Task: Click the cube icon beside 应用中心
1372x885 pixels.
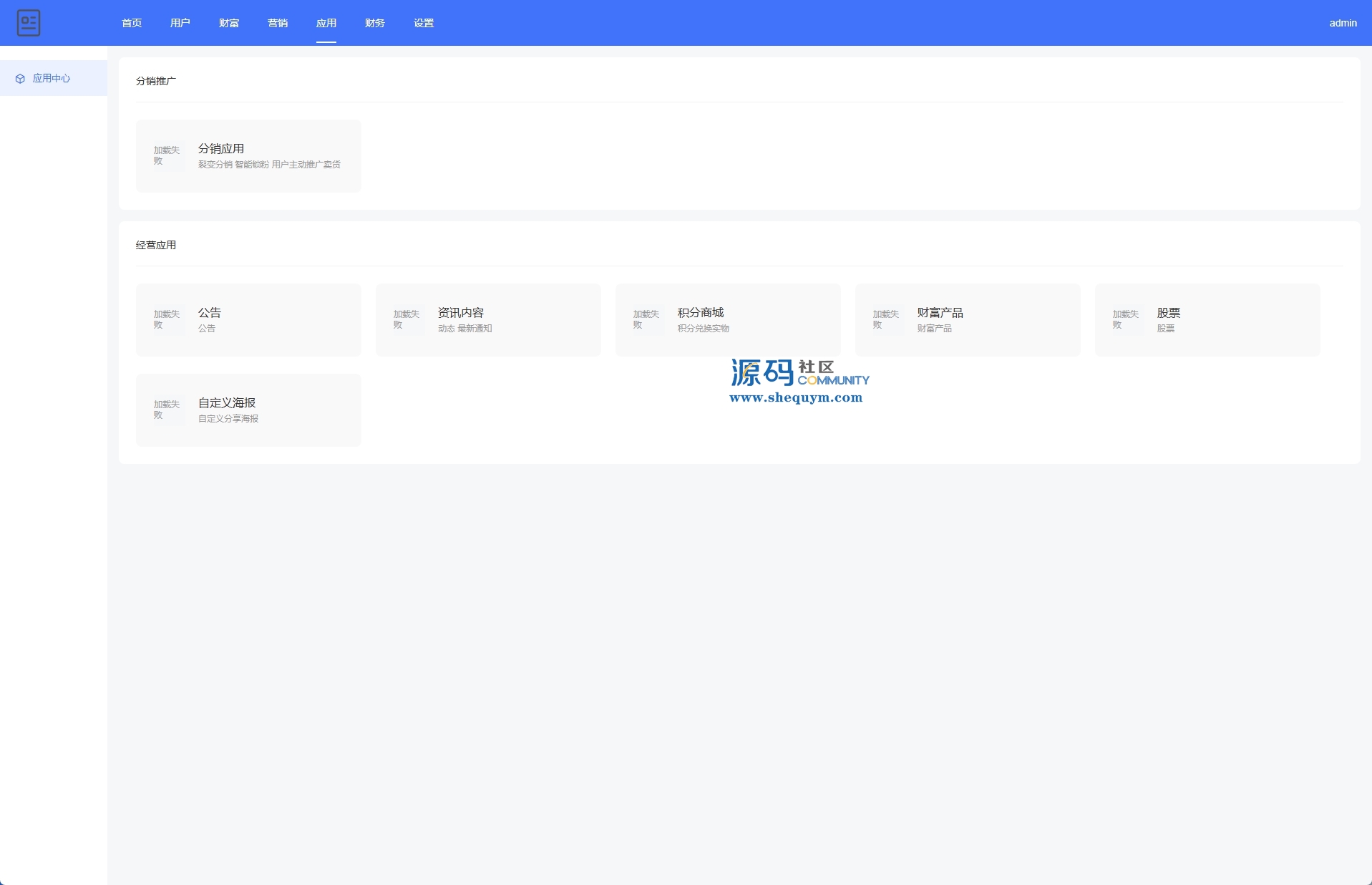Action: click(20, 79)
